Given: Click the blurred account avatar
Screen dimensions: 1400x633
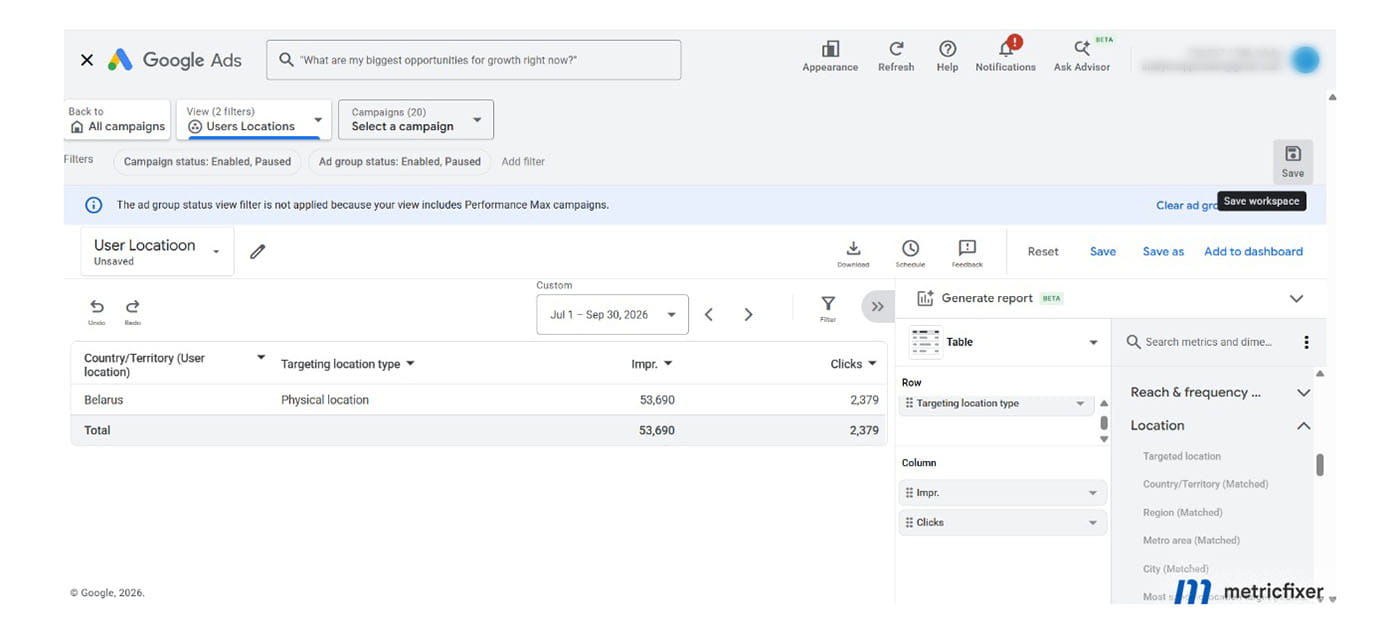Looking at the screenshot, I should tap(1305, 60).
